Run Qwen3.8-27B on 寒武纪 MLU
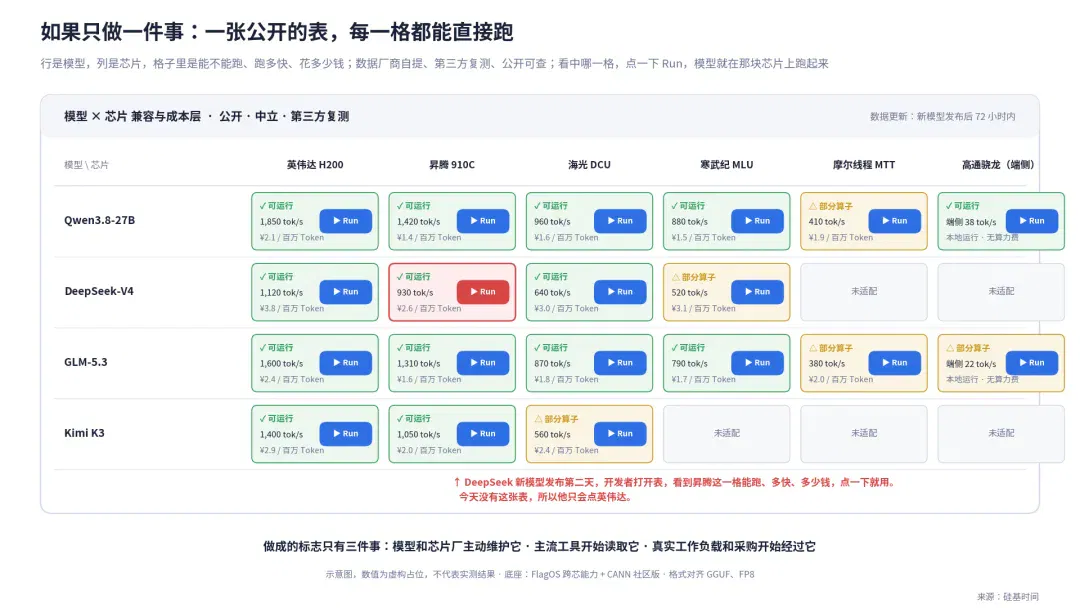1080x608 pixels. [x=757, y=221]
